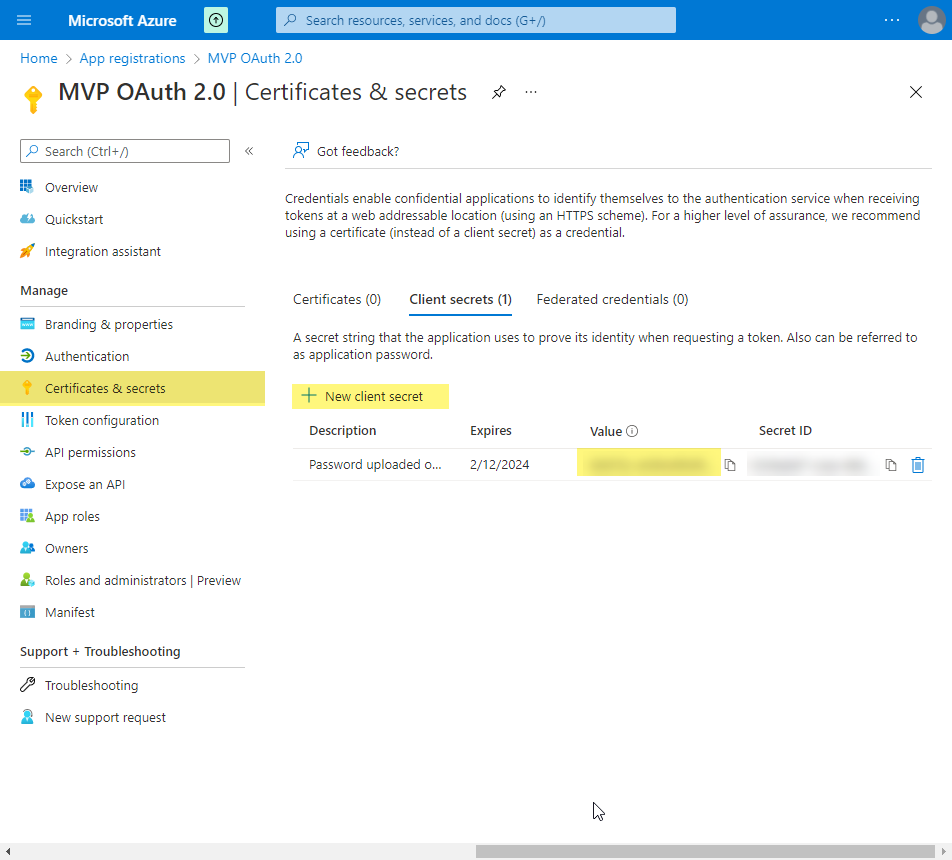
Task: Select the Client secrets (1) tab
Action: tap(460, 300)
